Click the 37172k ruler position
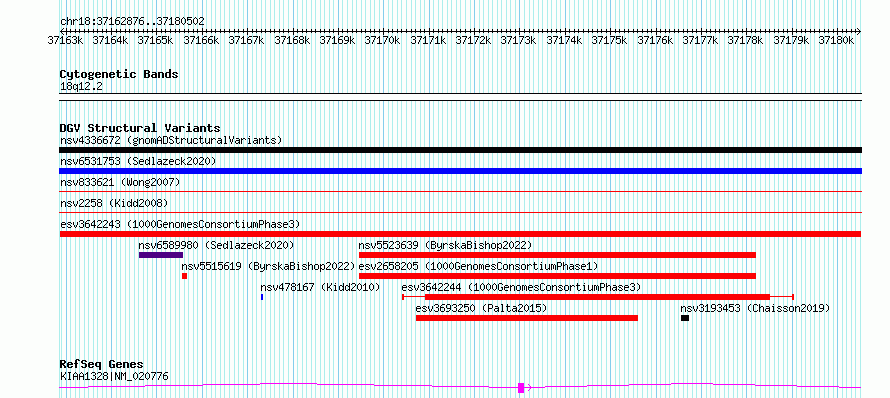890x398 pixels. pyautogui.click(x=474, y=40)
